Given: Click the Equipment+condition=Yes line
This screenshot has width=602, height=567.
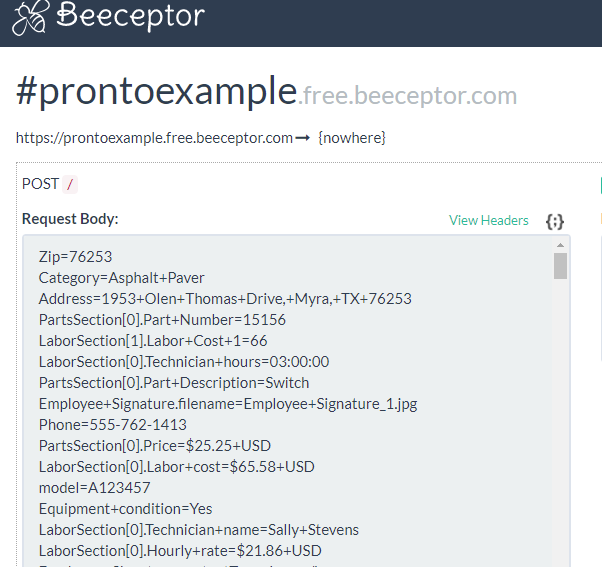Looking at the screenshot, I should 126,509.
